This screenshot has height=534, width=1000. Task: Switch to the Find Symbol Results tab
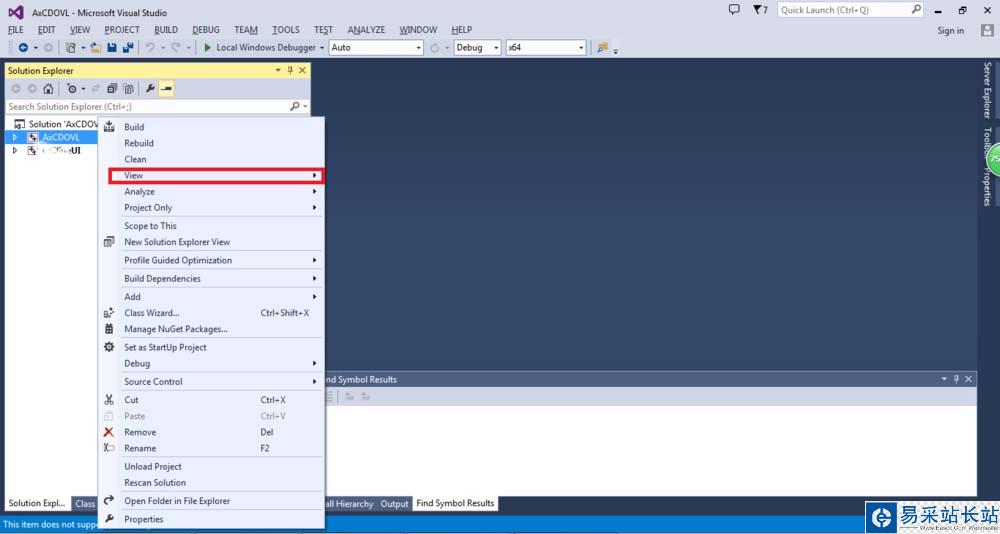[x=455, y=503]
